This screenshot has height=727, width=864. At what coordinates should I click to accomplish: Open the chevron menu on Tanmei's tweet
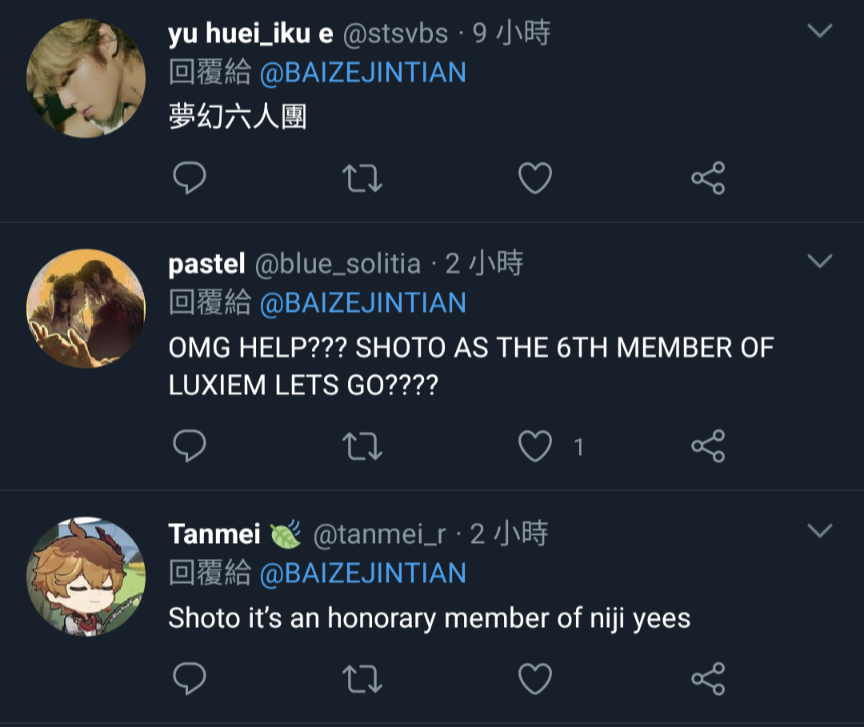(820, 531)
